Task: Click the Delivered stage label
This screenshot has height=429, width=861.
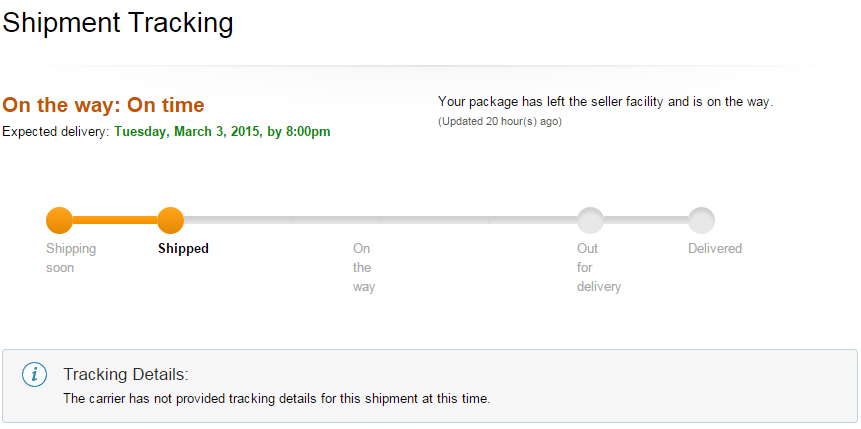Action: tap(715, 248)
